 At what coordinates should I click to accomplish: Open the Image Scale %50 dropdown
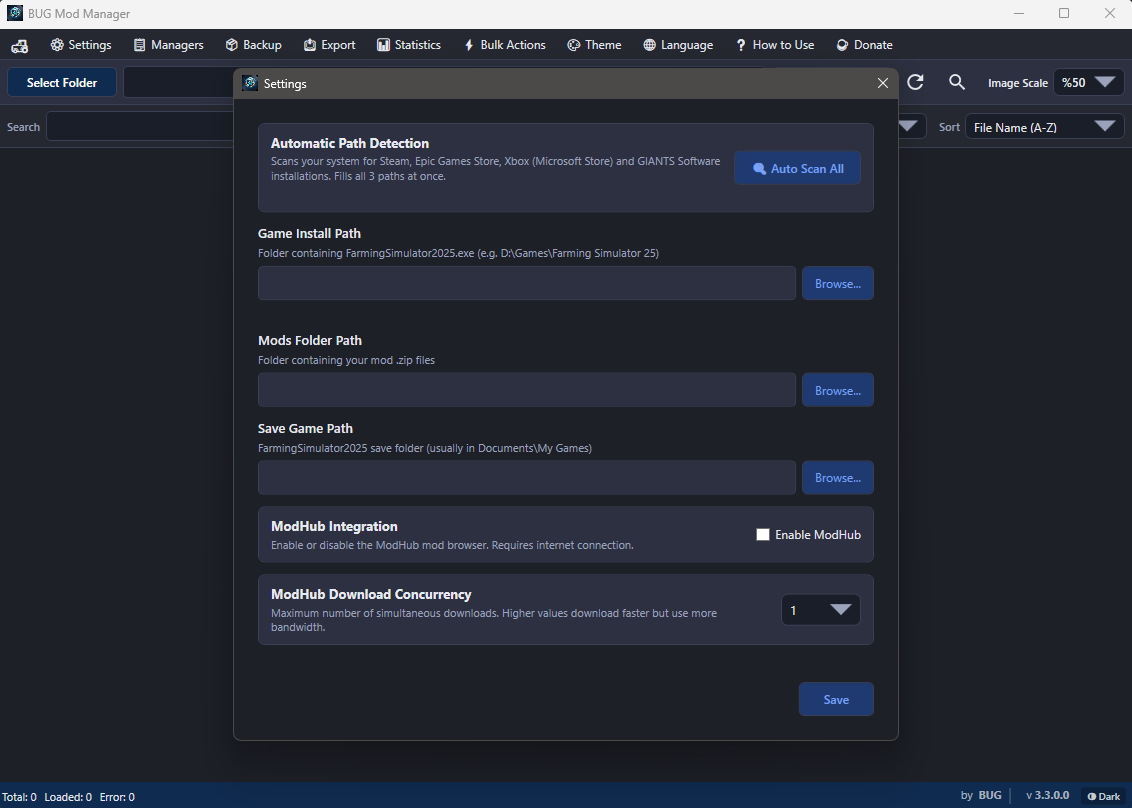point(1089,82)
